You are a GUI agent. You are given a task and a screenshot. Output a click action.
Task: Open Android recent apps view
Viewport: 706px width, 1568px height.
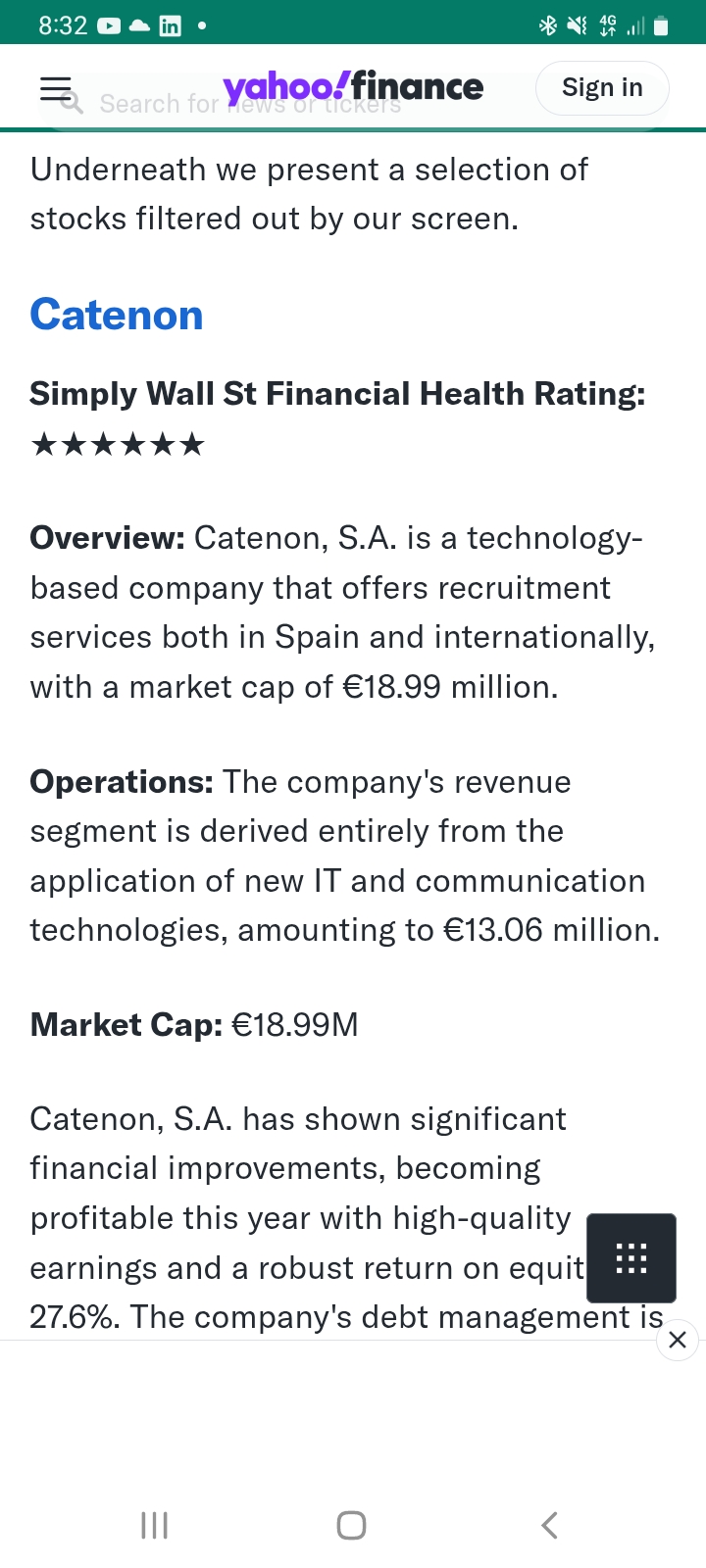click(x=155, y=1525)
